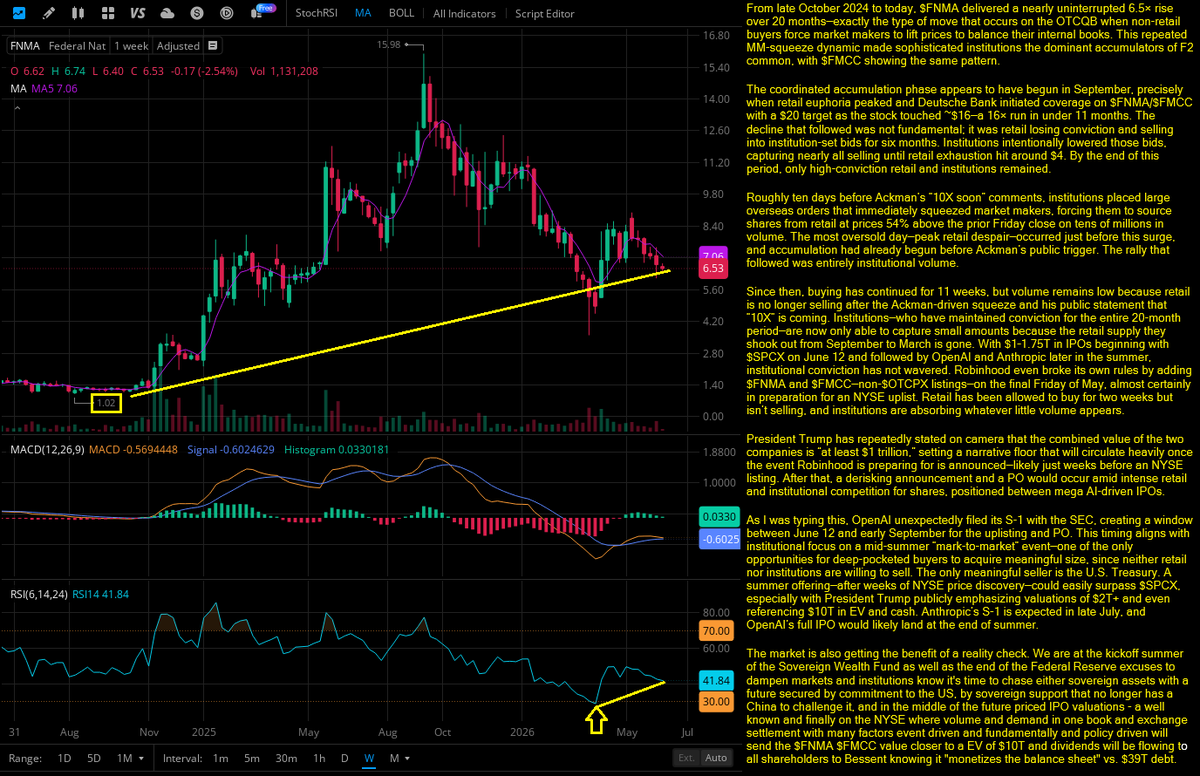Toggle the MA indicator

click(364, 13)
